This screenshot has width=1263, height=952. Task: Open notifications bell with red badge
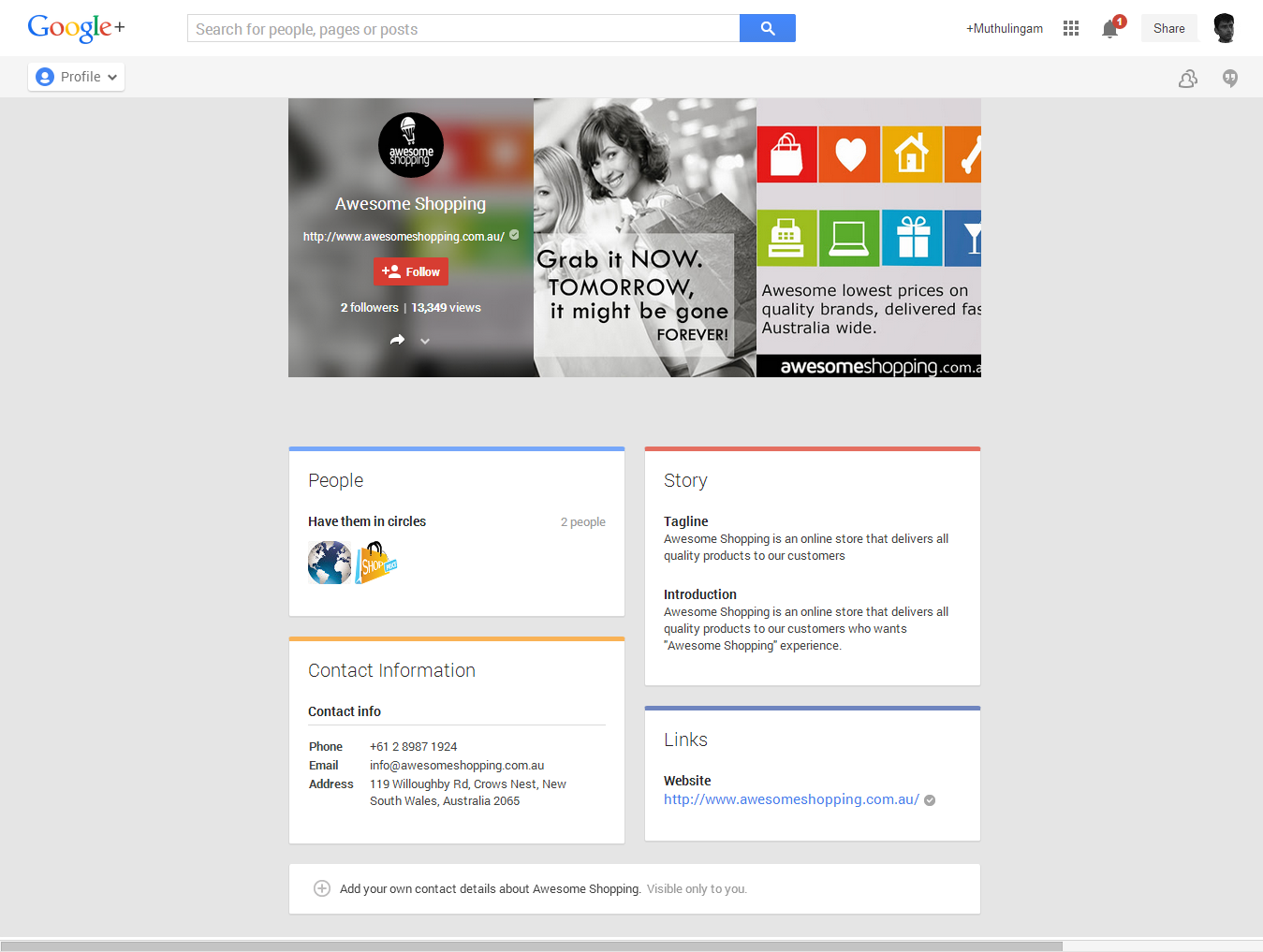click(x=1112, y=27)
